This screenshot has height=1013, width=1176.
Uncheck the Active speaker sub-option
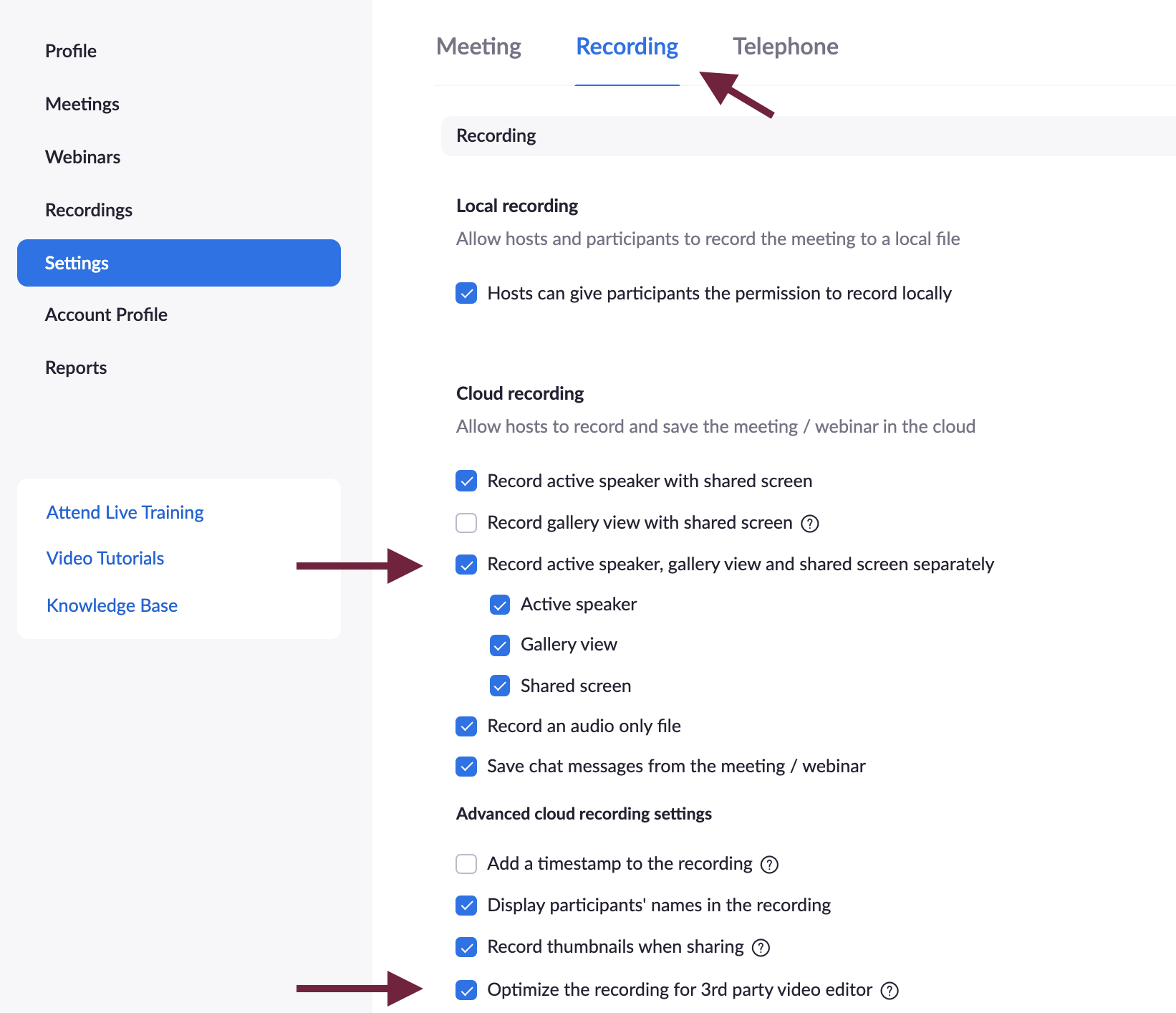click(x=500, y=605)
